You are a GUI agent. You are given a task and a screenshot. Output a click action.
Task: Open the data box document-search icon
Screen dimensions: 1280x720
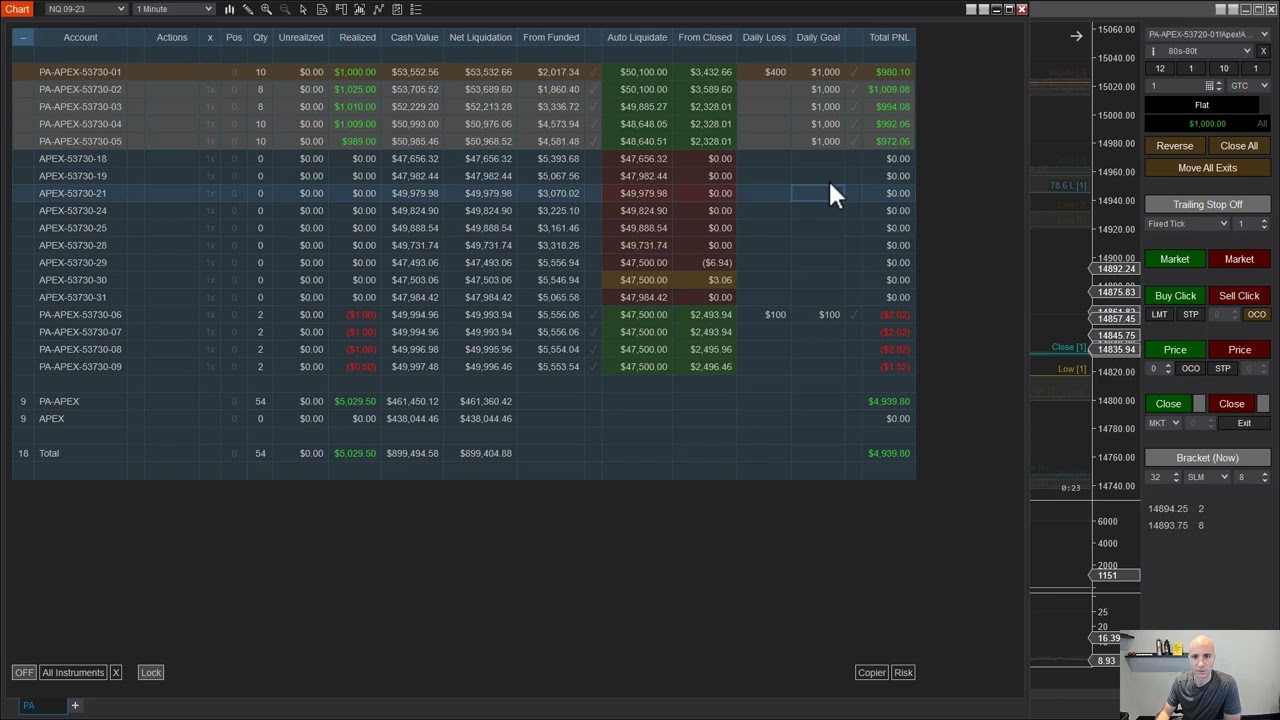click(322, 9)
